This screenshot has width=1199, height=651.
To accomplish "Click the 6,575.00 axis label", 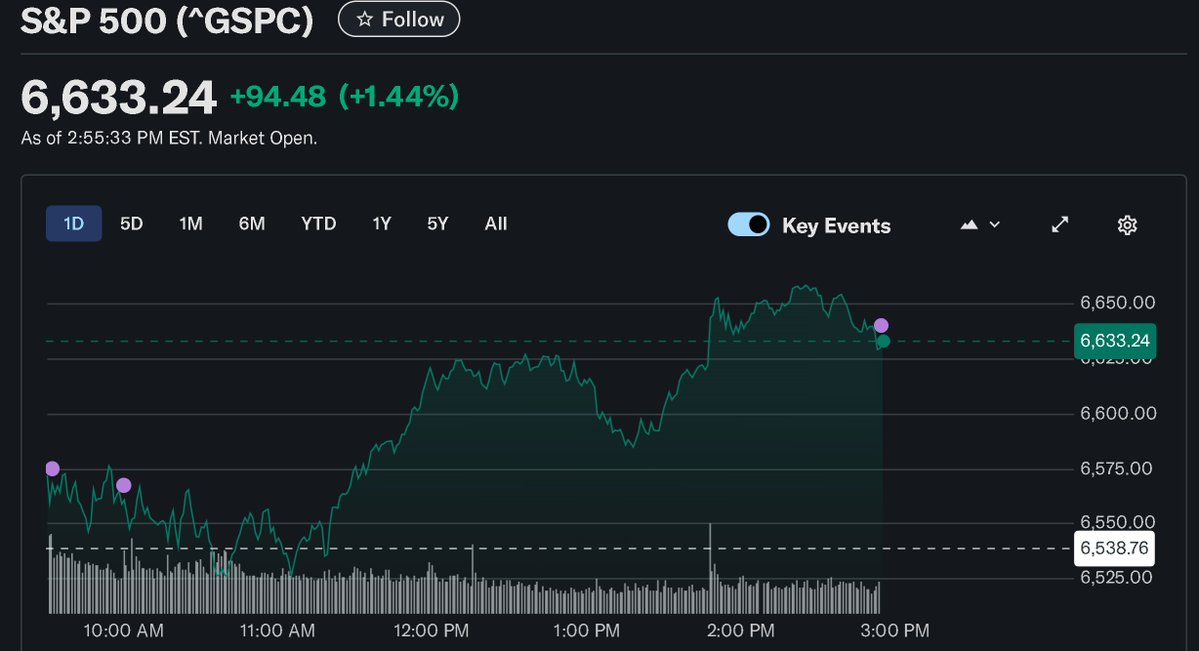I will point(1116,469).
